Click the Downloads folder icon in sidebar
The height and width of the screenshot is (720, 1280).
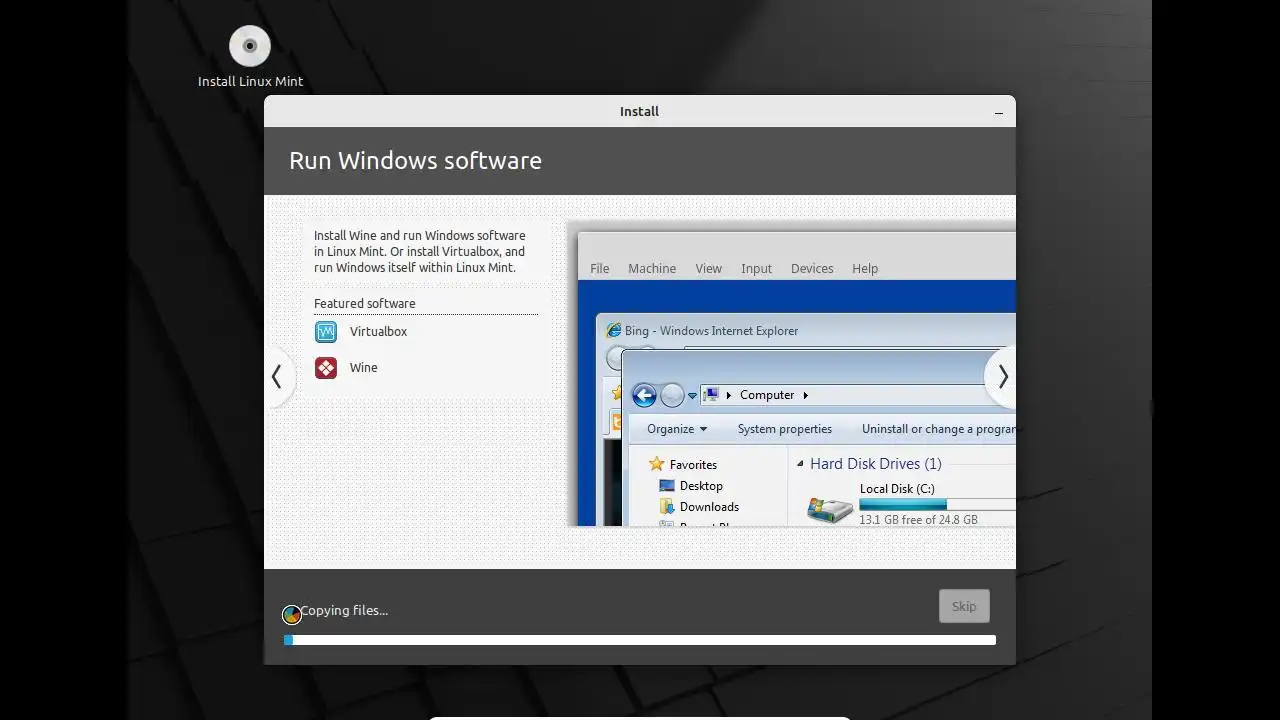(x=667, y=507)
